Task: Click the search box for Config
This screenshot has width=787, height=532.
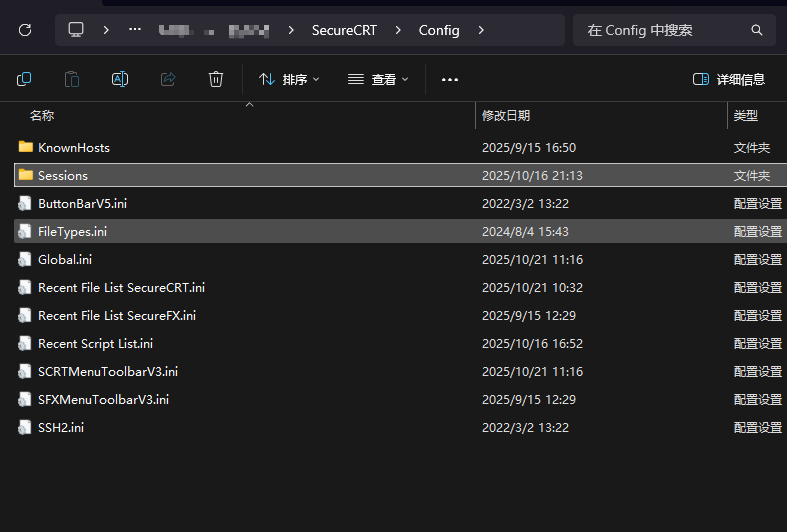Action: (674, 30)
